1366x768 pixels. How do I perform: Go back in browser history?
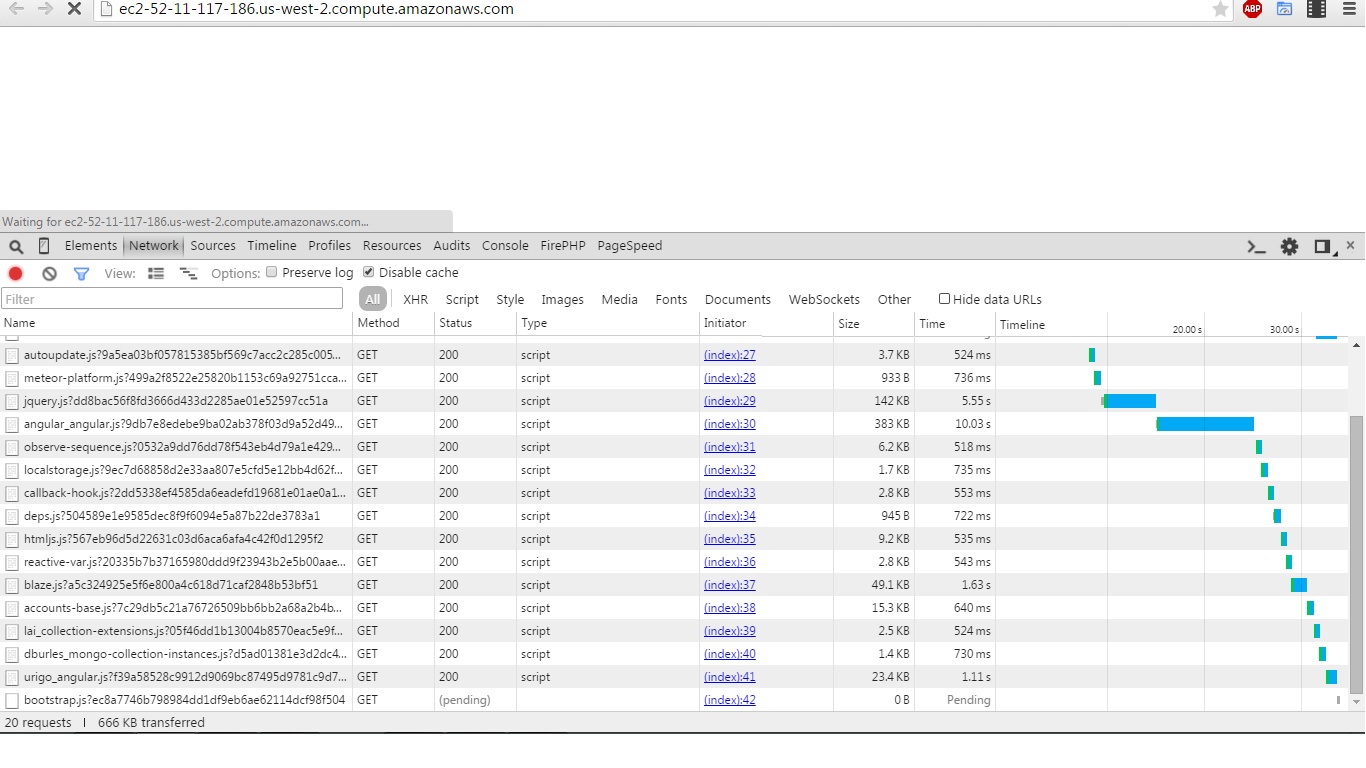(16, 9)
